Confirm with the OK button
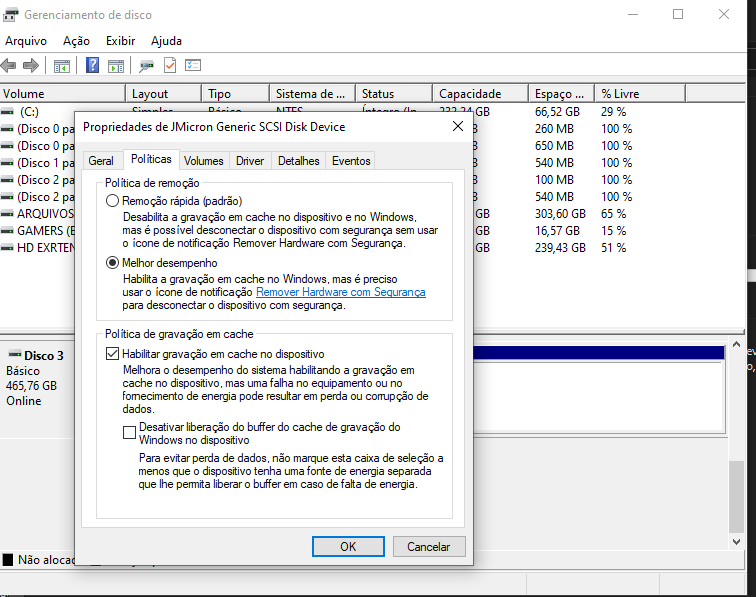This screenshot has height=597, width=756. (x=348, y=546)
